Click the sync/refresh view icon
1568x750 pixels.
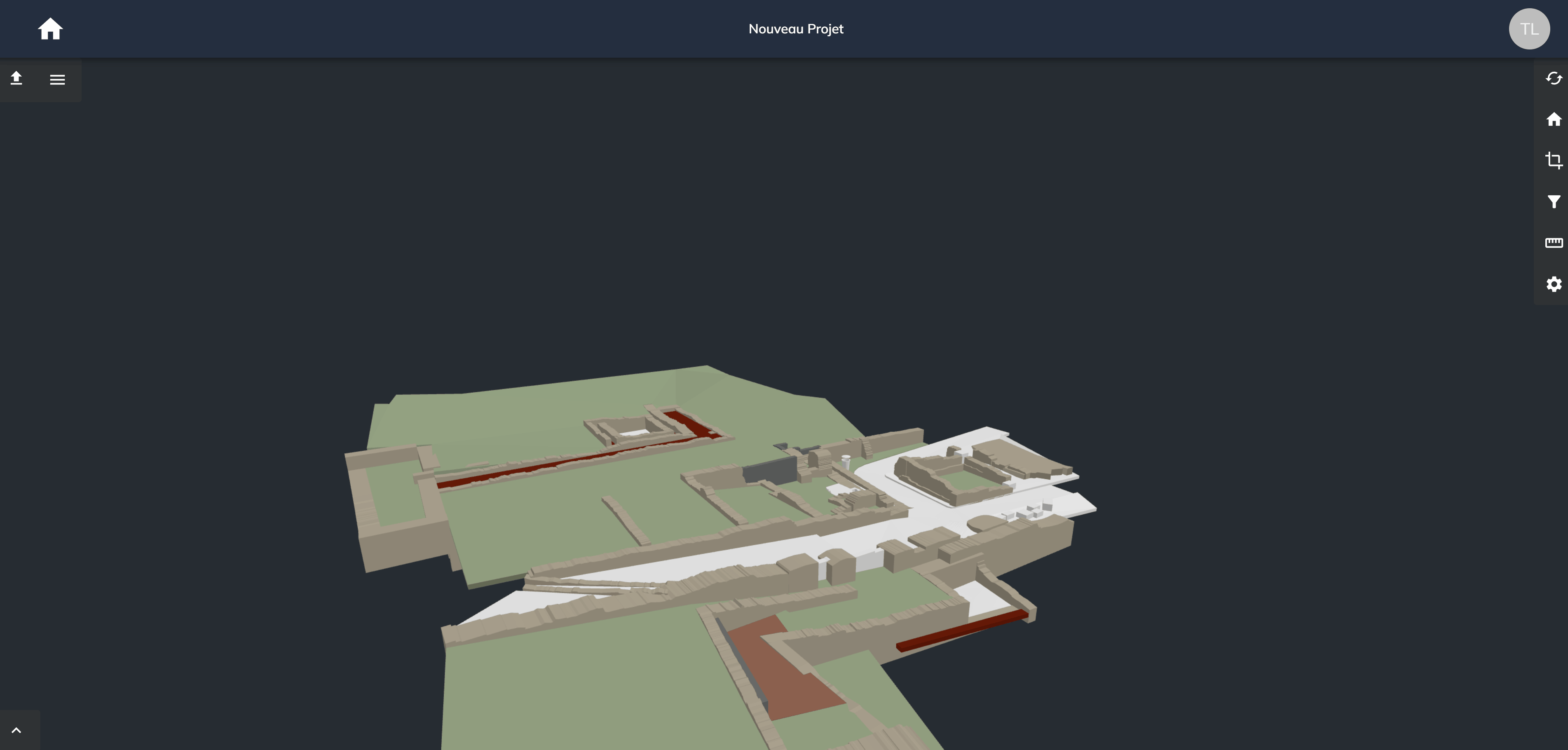[1554, 79]
